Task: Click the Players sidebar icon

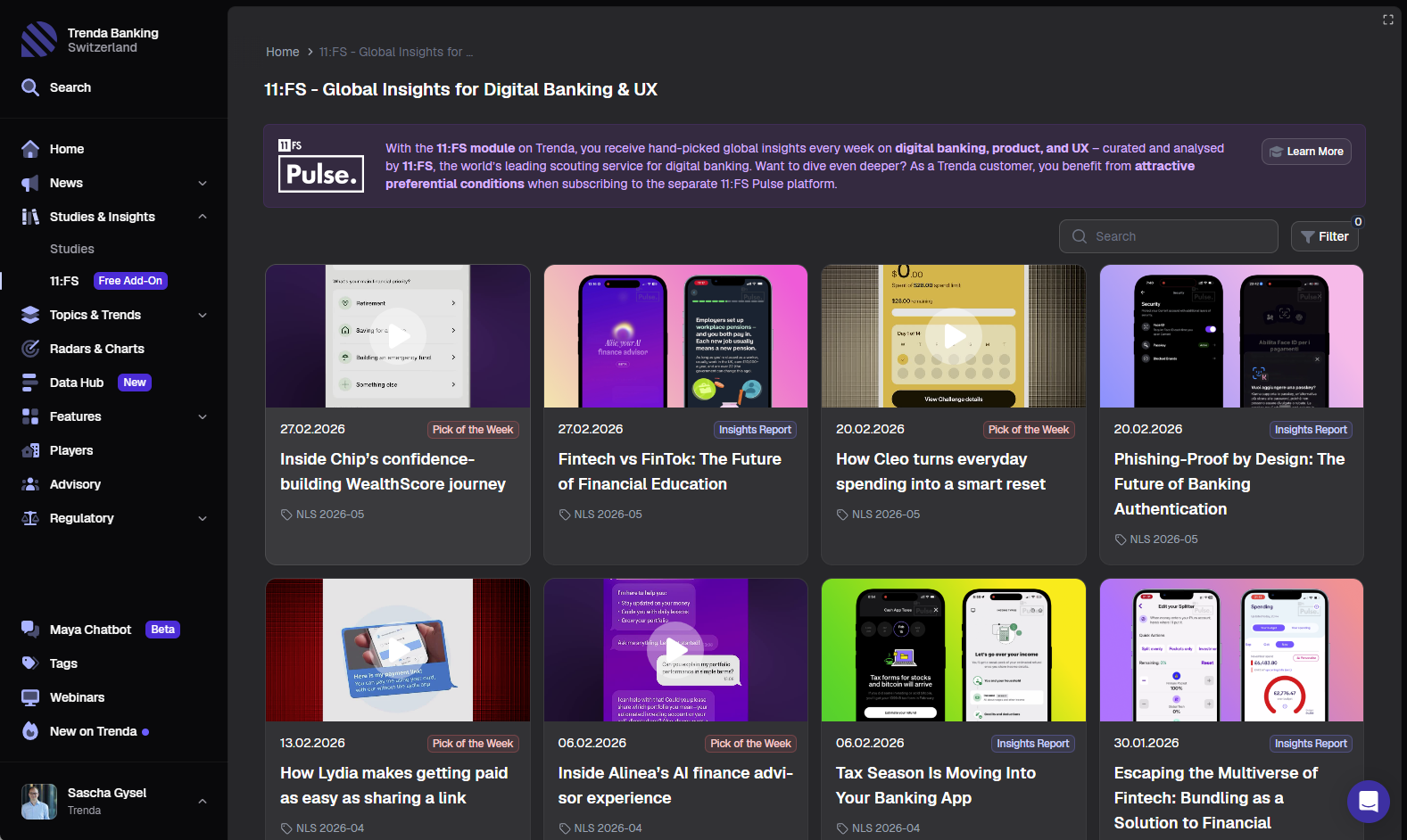Action: point(30,450)
